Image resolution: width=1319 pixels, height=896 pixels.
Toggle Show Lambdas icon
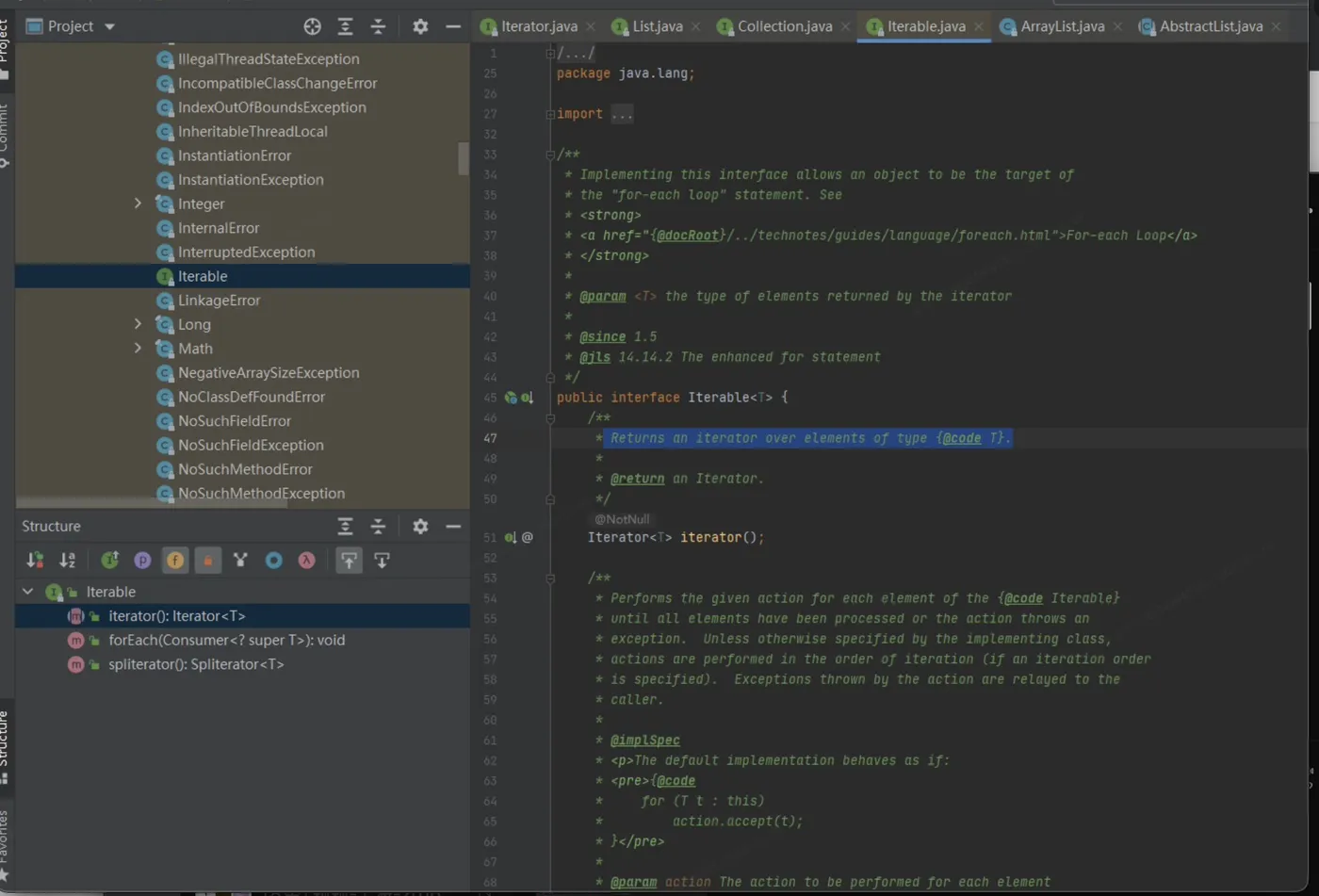(x=306, y=561)
